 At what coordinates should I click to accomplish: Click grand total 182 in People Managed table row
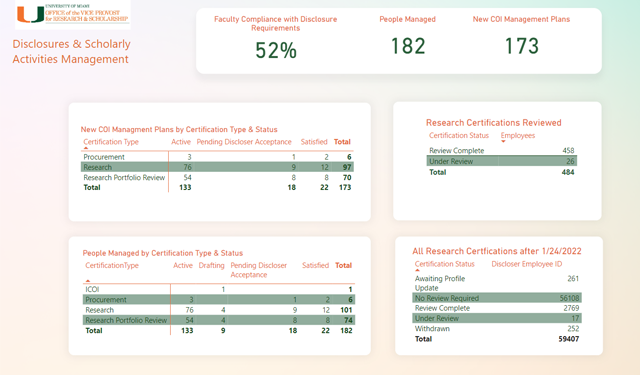(x=346, y=331)
